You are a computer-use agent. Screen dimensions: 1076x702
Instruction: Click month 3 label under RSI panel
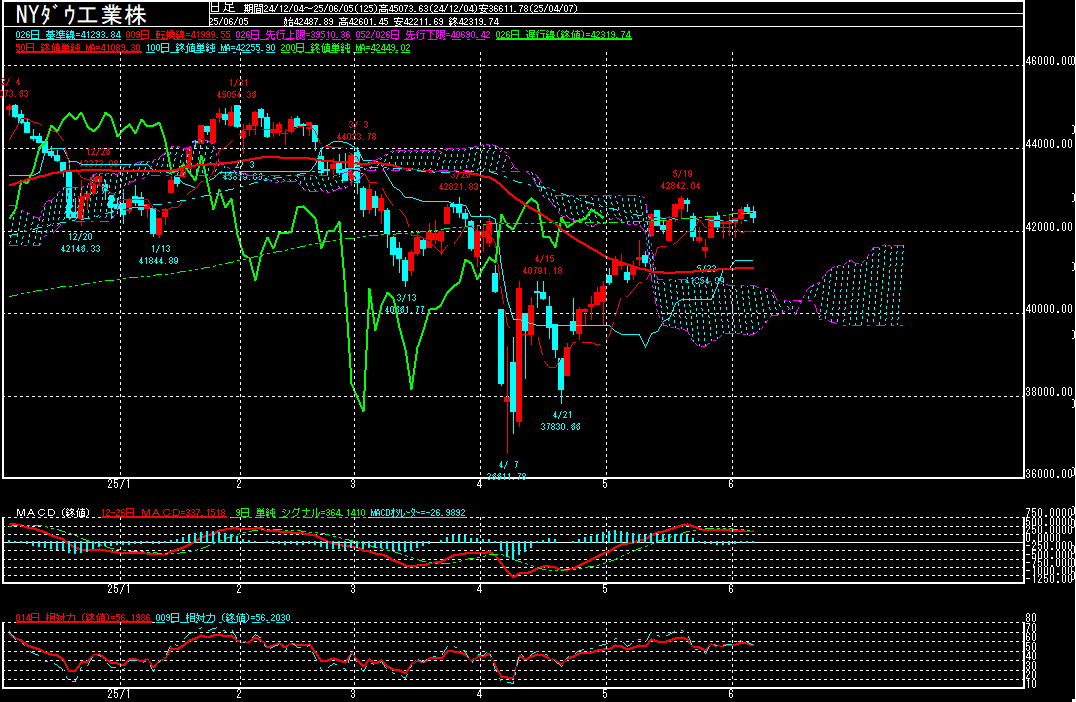(x=353, y=694)
